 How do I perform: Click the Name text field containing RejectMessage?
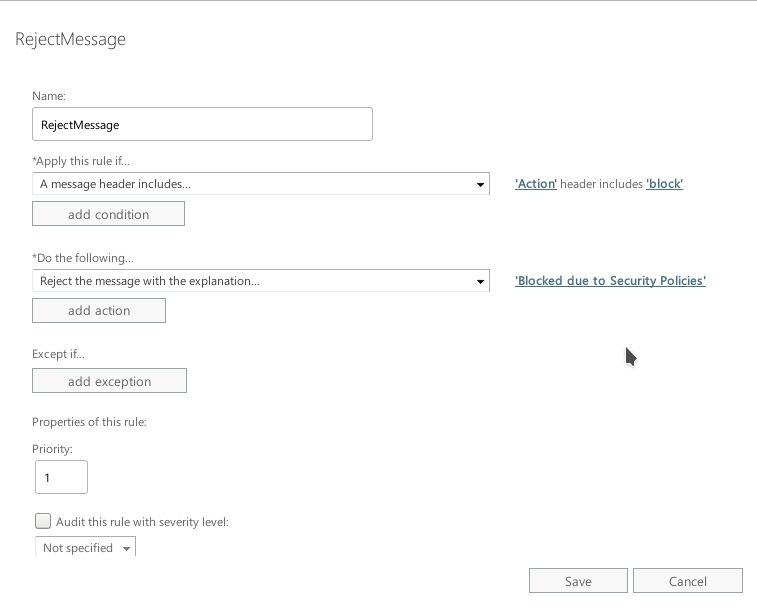click(x=202, y=125)
